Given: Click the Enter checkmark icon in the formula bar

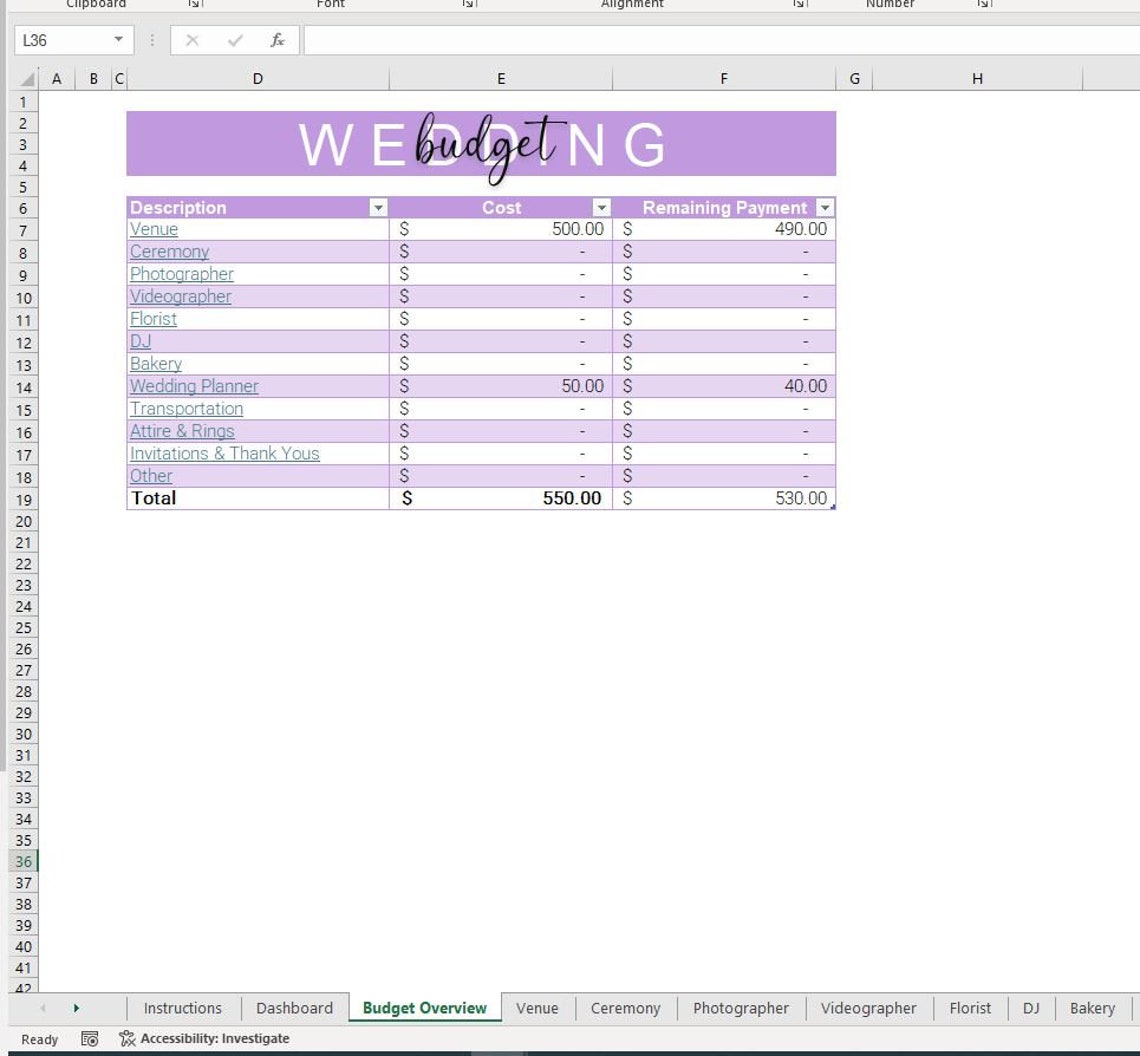Looking at the screenshot, I should 234,40.
